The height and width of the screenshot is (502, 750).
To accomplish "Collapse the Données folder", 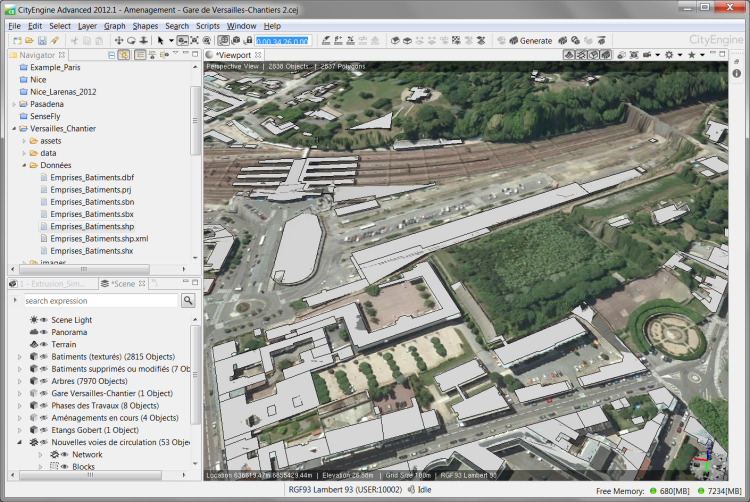I will [x=24, y=165].
